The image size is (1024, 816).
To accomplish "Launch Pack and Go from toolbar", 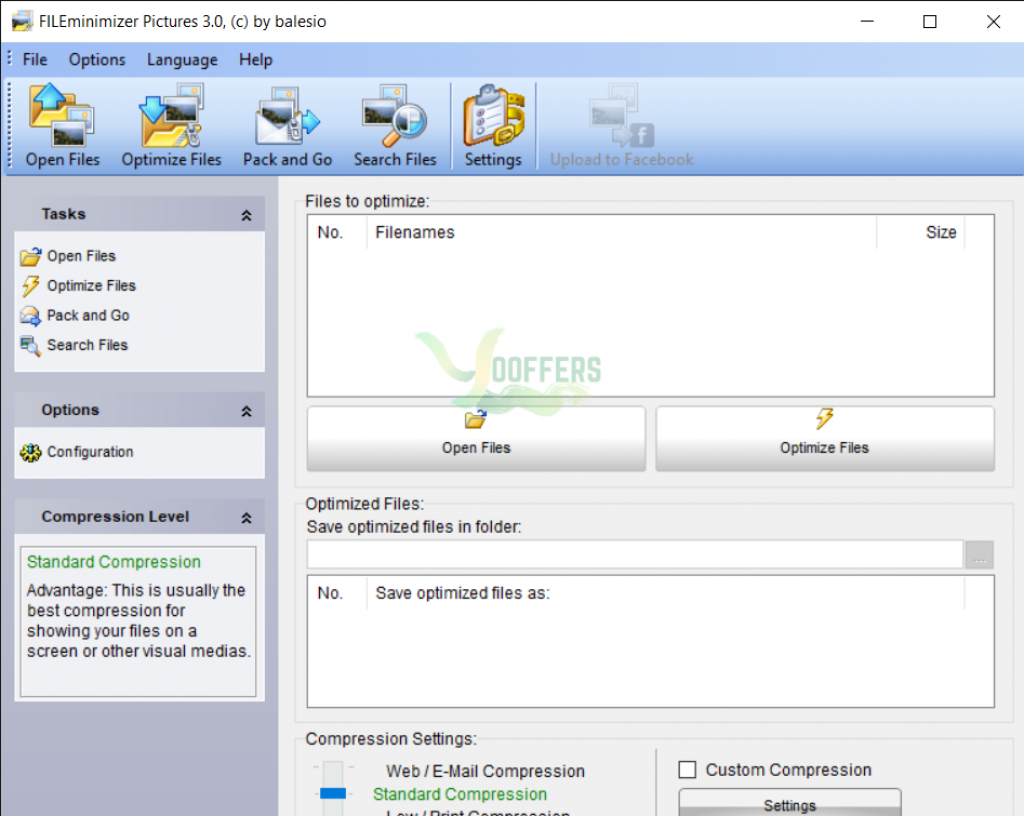I will [x=287, y=125].
